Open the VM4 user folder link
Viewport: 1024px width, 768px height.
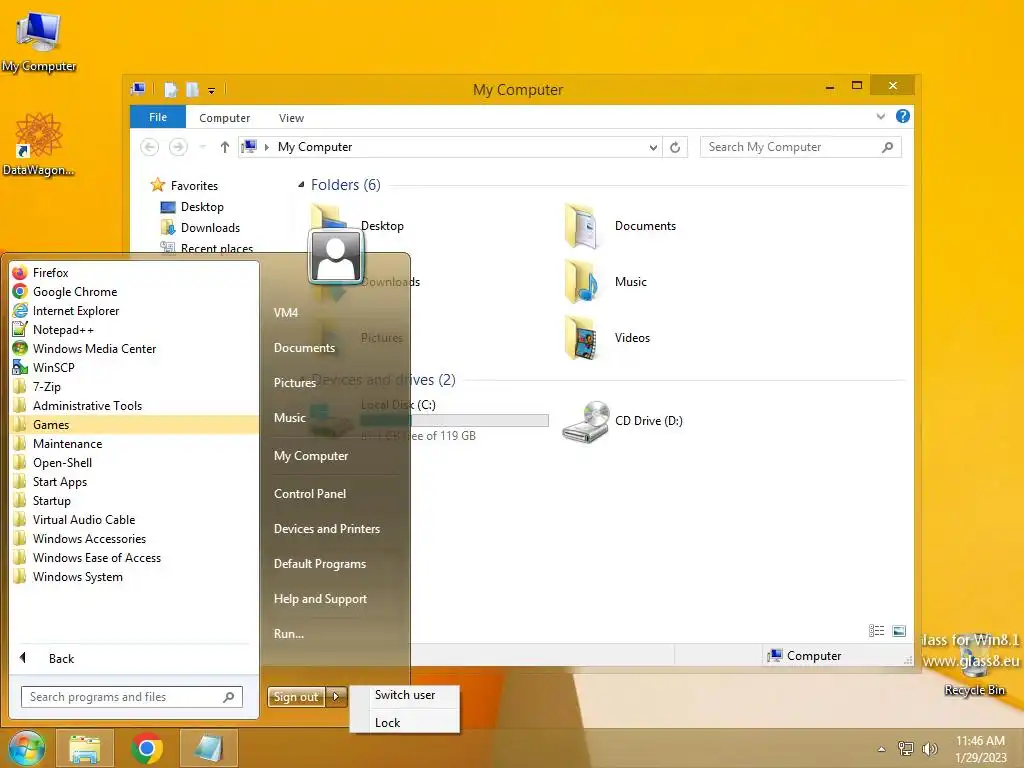[x=285, y=313]
